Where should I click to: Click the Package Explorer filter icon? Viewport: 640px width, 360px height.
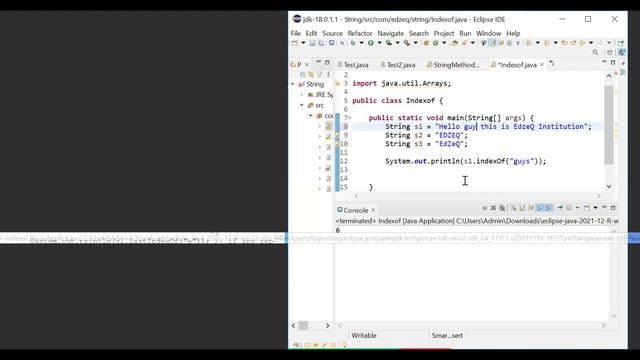[x=320, y=74]
